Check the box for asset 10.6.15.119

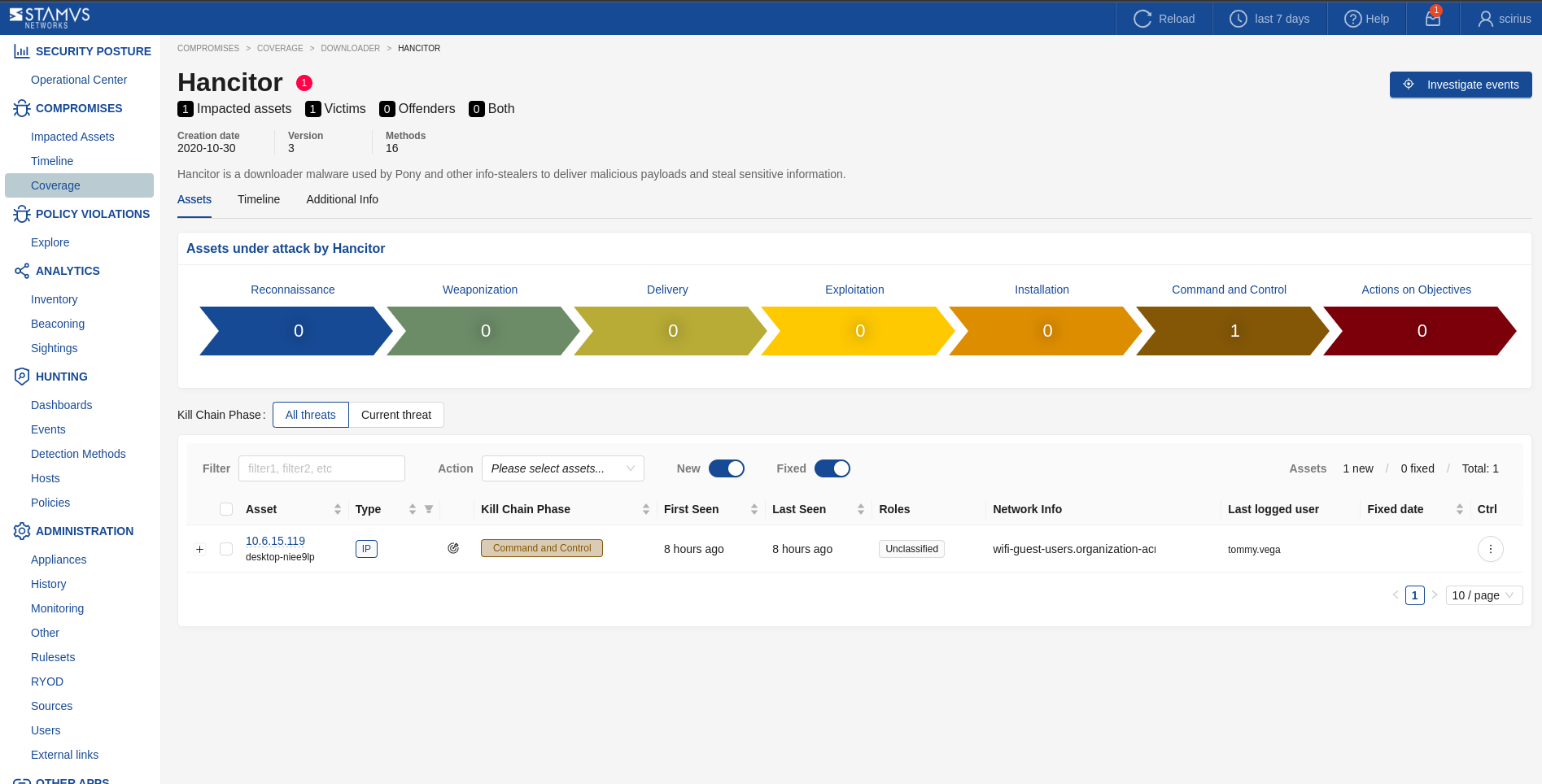click(x=226, y=549)
